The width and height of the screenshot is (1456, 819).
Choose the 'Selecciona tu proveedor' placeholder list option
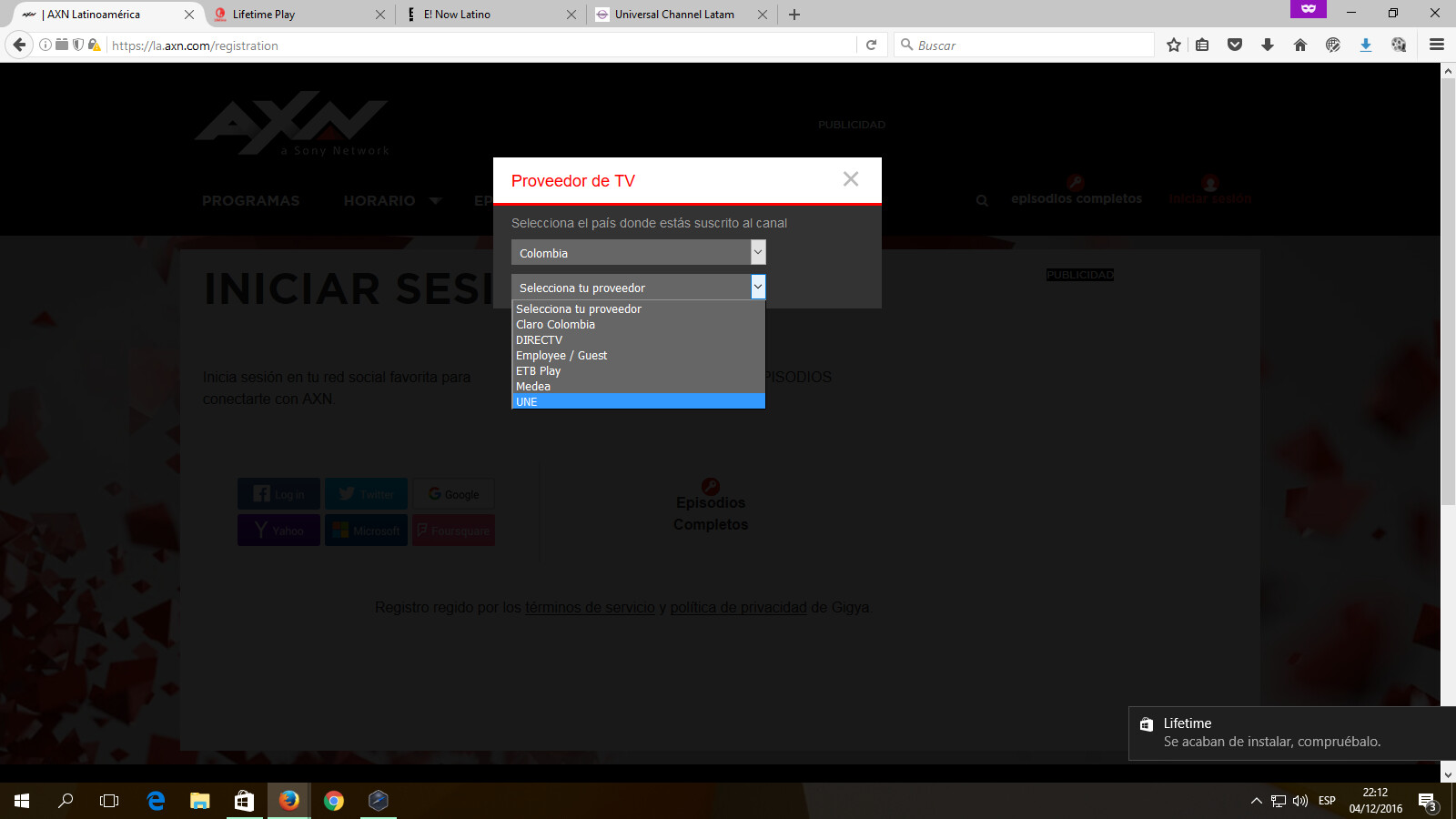click(x=638, y=308)
